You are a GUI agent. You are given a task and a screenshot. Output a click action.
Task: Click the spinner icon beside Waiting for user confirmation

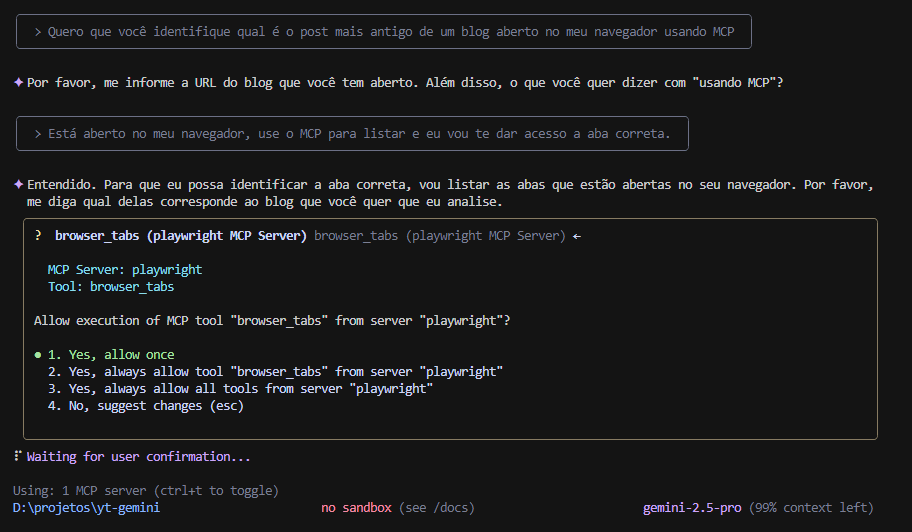pyautogui.click(x=18, y=457)
